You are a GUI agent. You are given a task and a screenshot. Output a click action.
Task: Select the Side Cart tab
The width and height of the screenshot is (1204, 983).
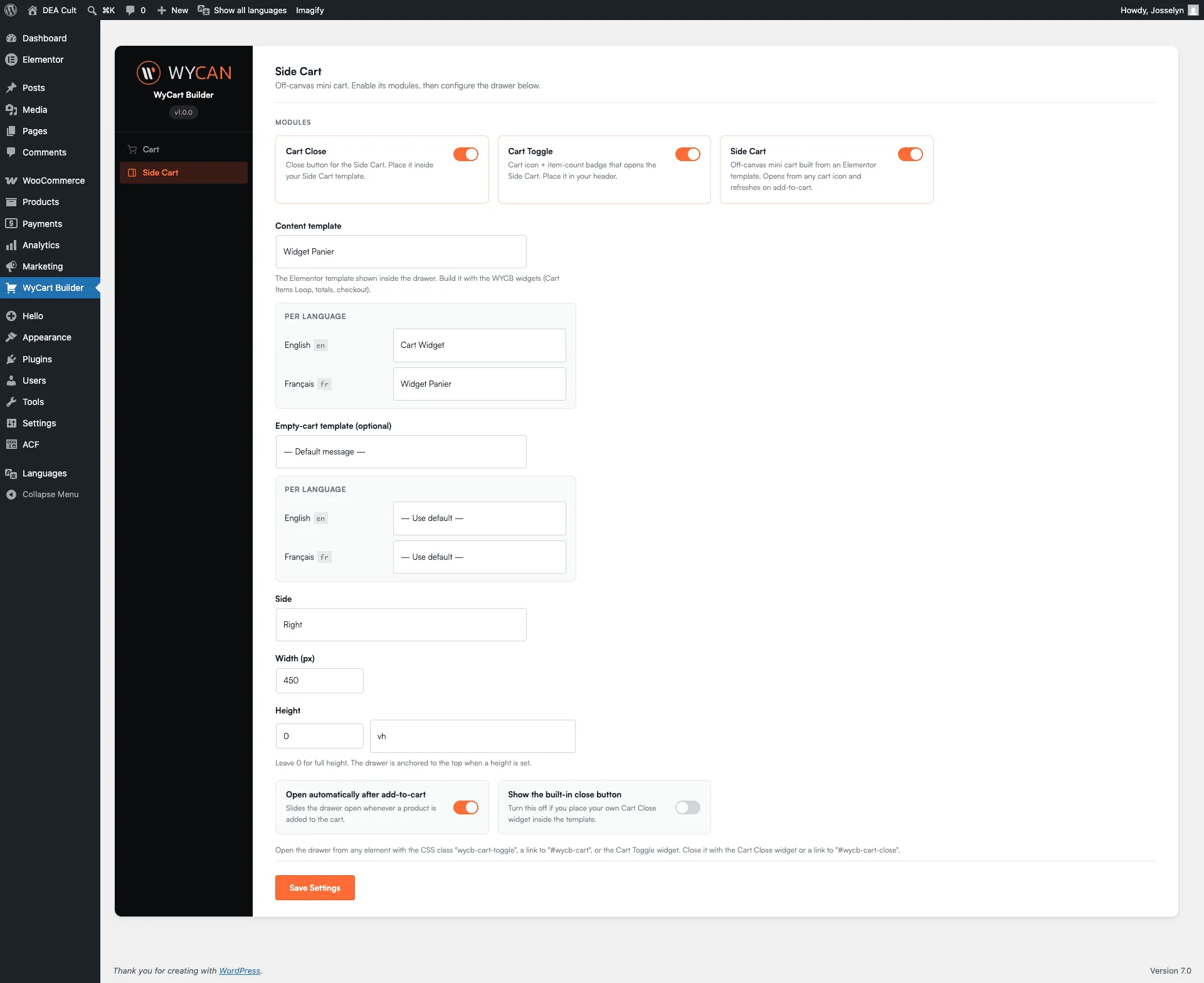coord(184,172)
